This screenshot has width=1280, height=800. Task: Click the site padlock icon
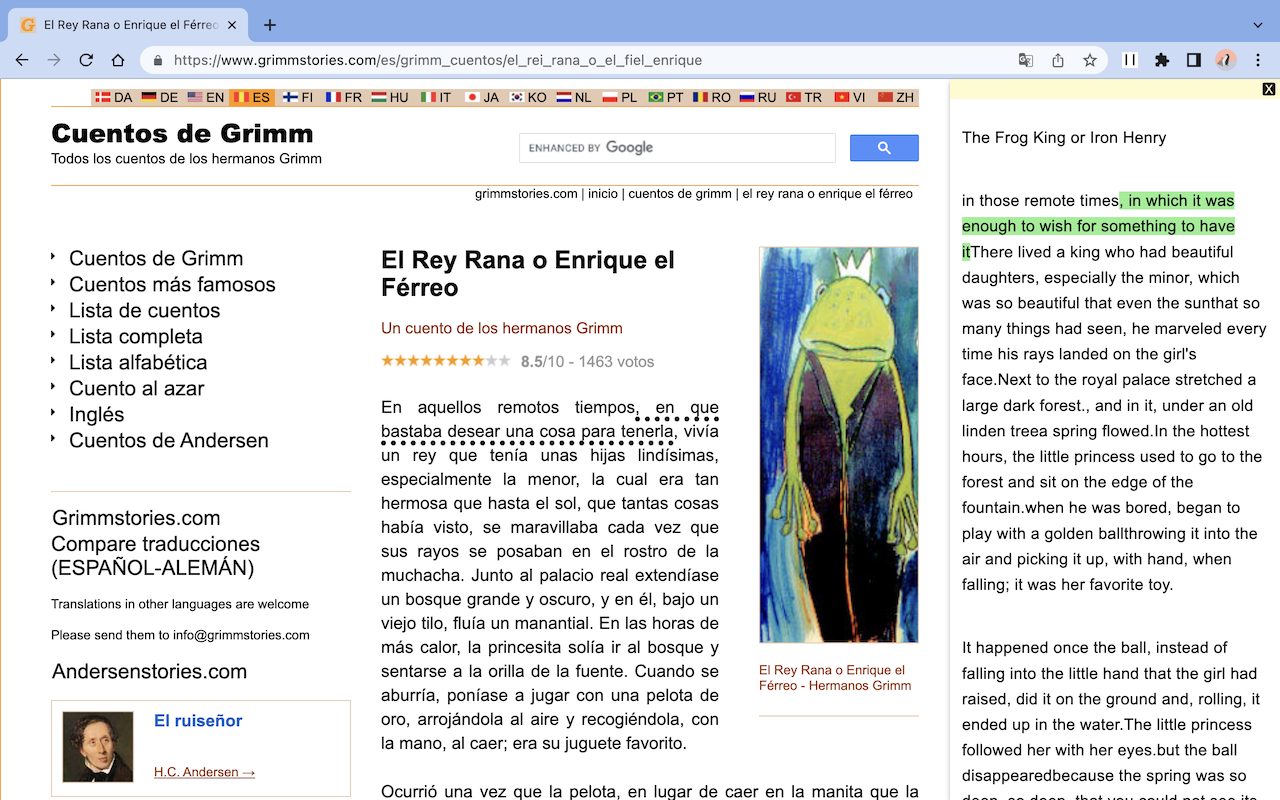click(x=158, y=60)
